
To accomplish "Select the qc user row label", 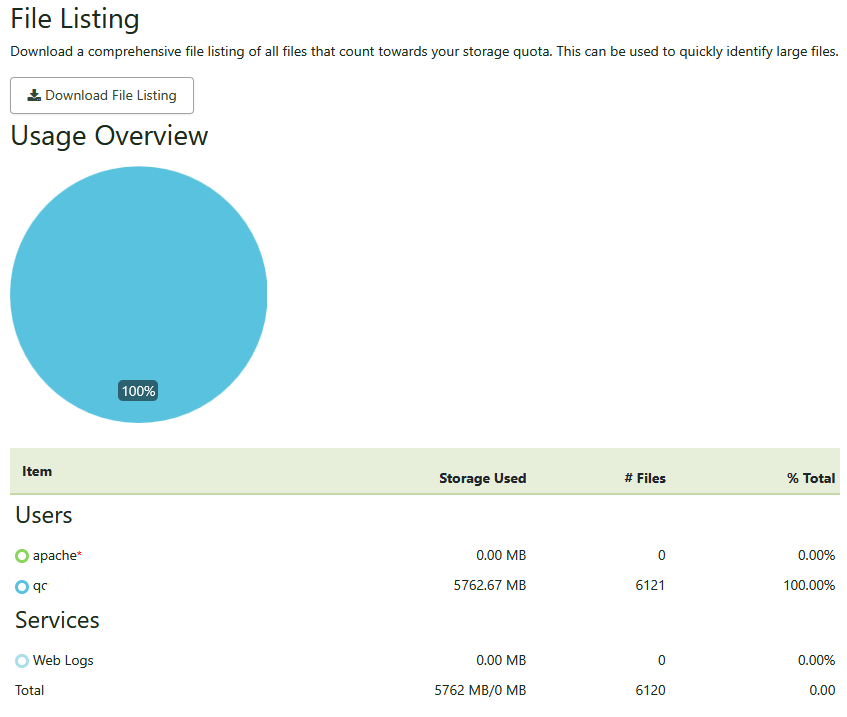I will (40, 586).
